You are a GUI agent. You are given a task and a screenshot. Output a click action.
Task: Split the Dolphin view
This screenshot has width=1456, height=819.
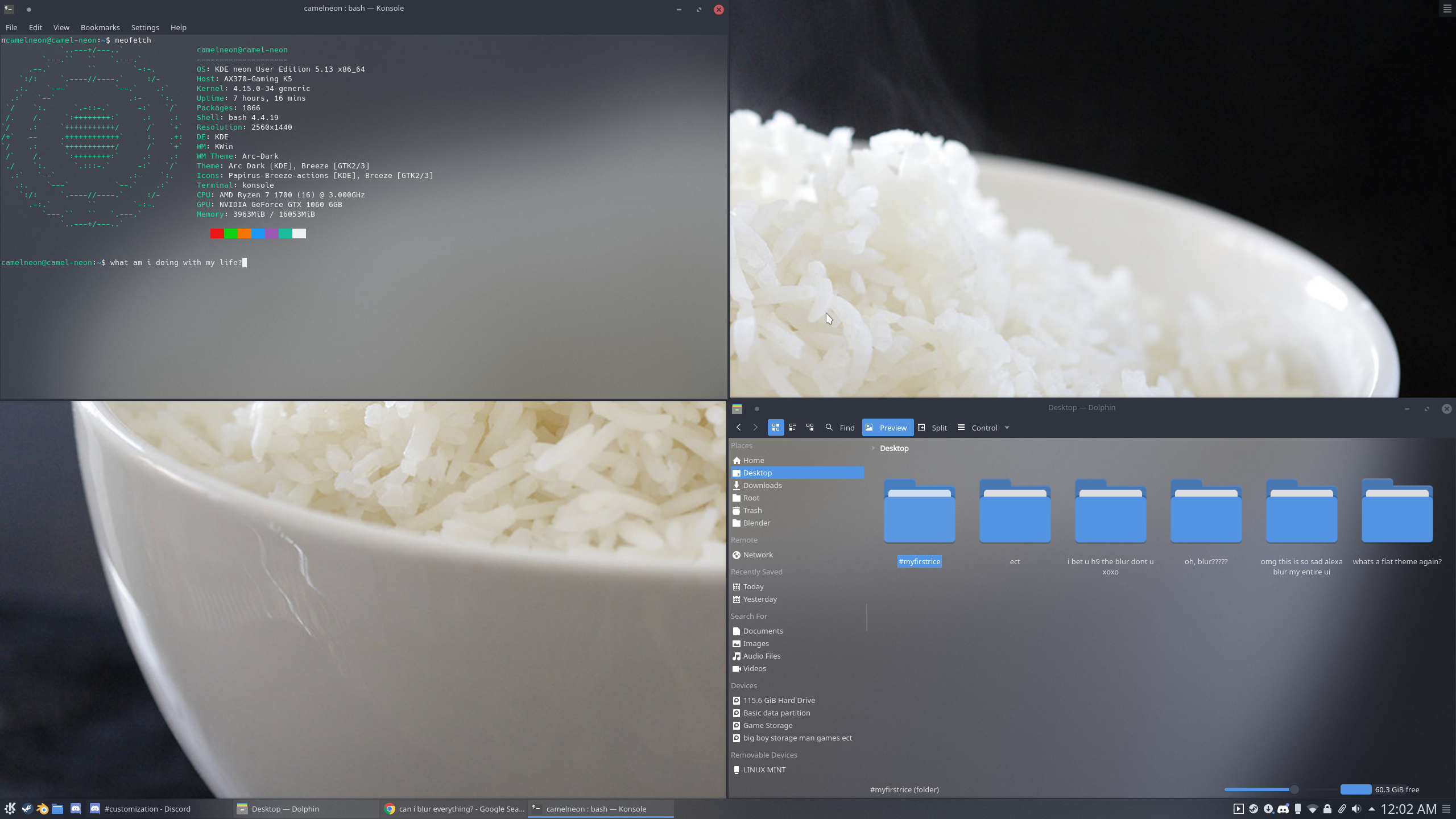coord(932,428)
